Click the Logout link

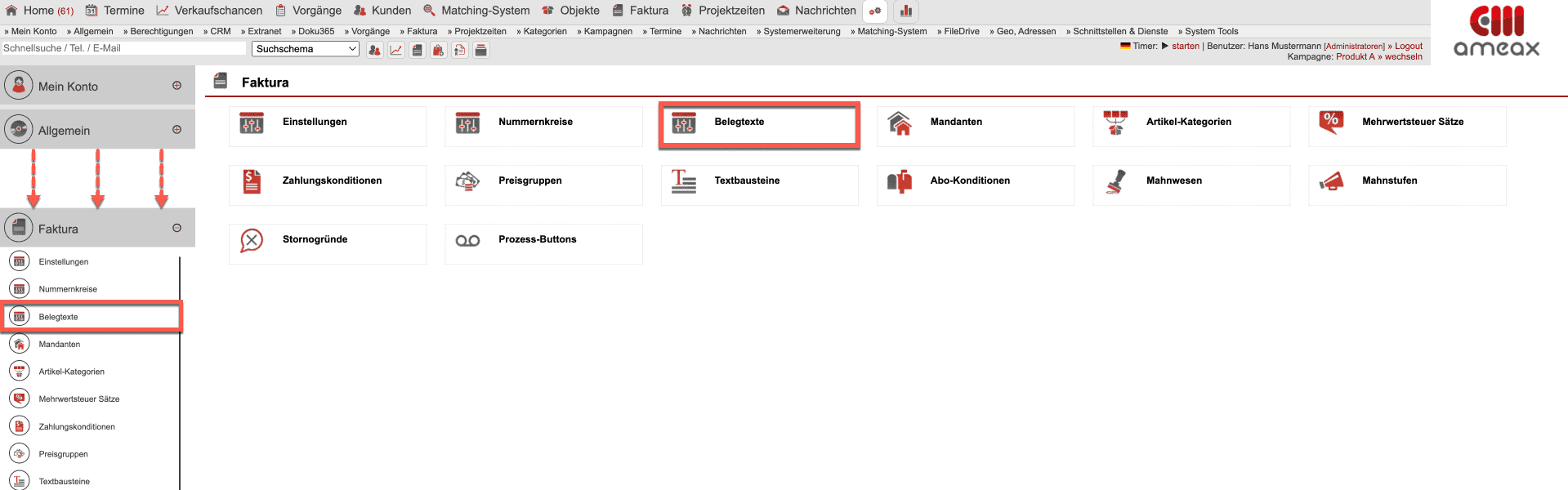pyautogui.click(x=1408, y=46)
